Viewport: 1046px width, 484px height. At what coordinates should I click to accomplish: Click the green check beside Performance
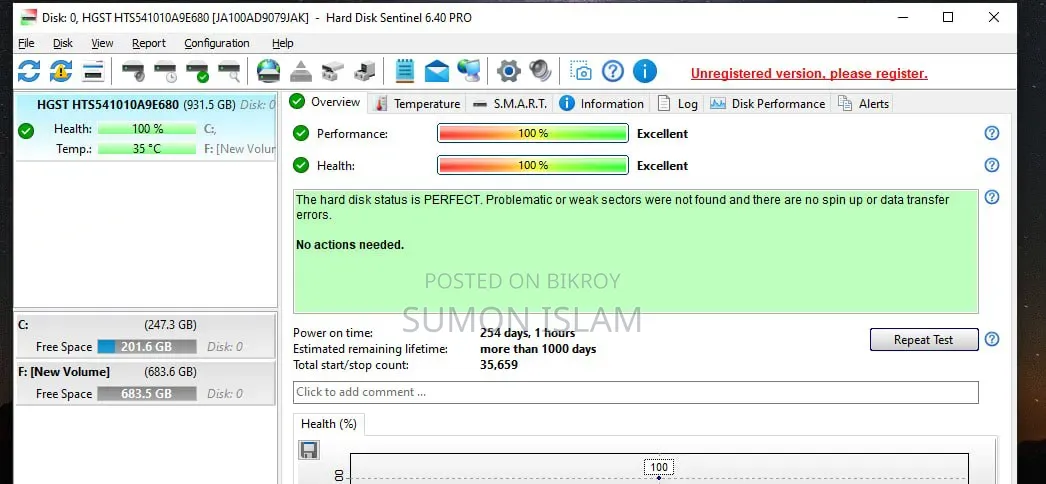(x=301, y=133)
